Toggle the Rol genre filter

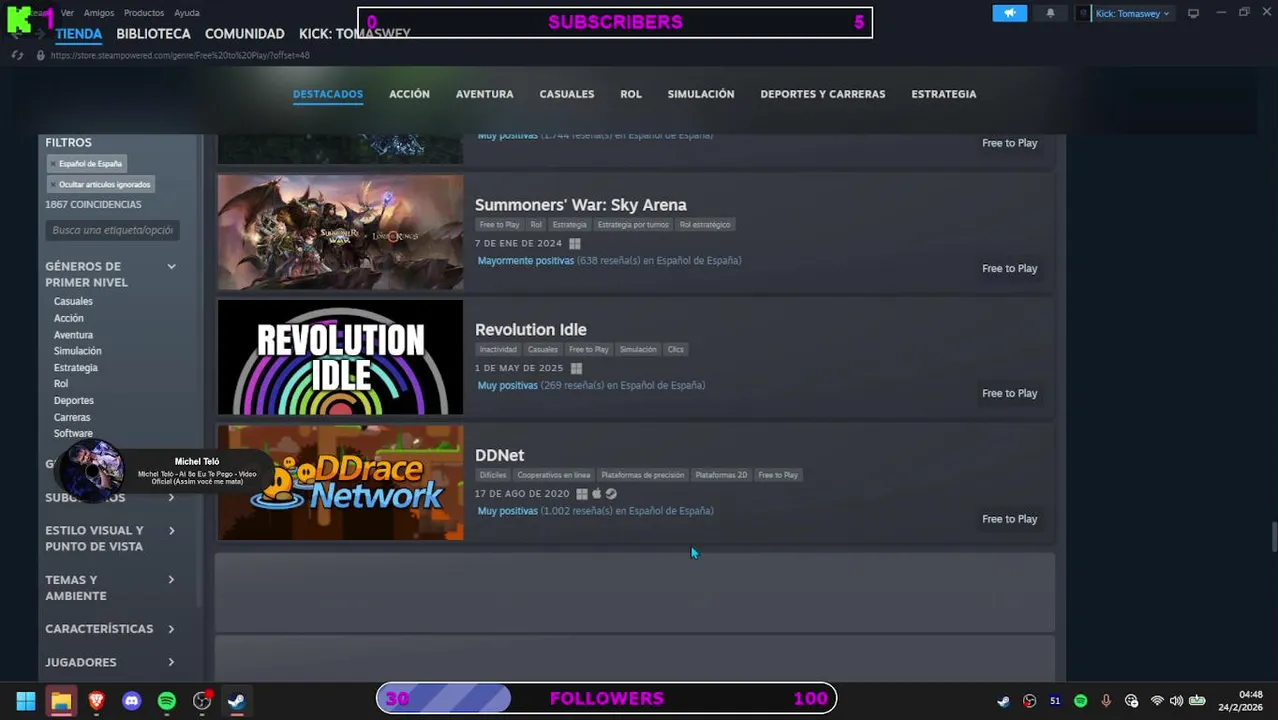pyautogui.click(x=61, y=384)
